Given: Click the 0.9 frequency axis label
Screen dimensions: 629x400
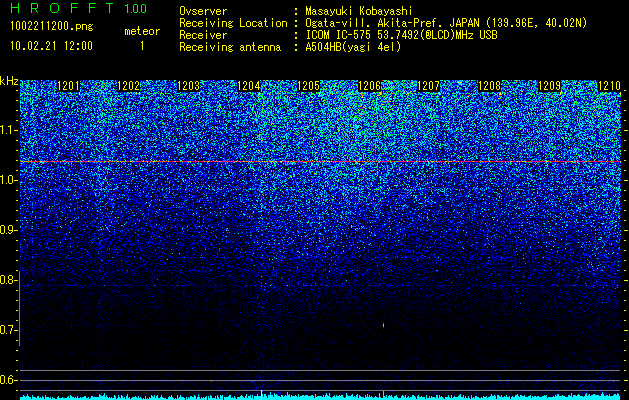Looking at the screenshot, I should point(8,230).
